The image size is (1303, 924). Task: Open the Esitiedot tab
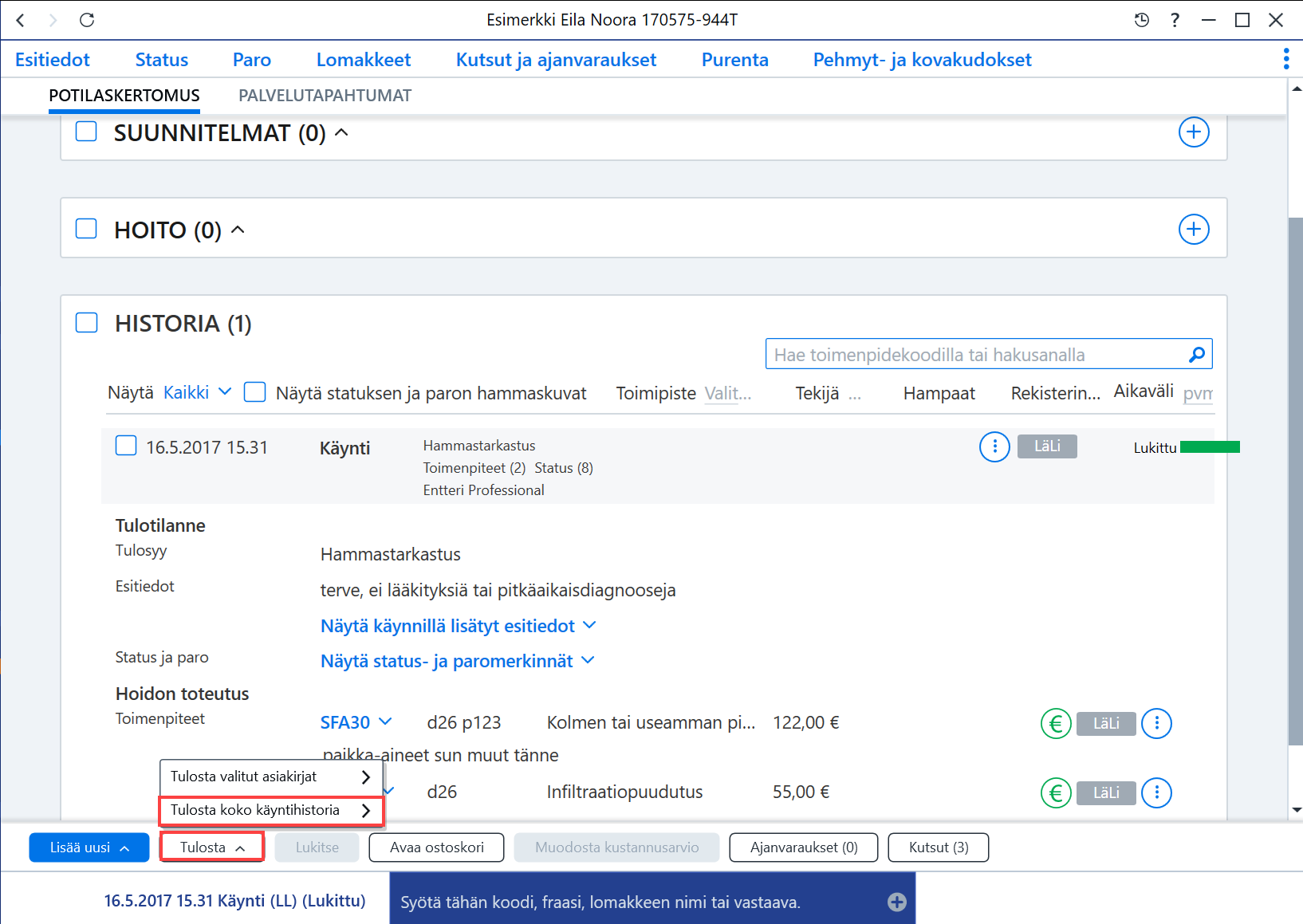tap(53, 60)
